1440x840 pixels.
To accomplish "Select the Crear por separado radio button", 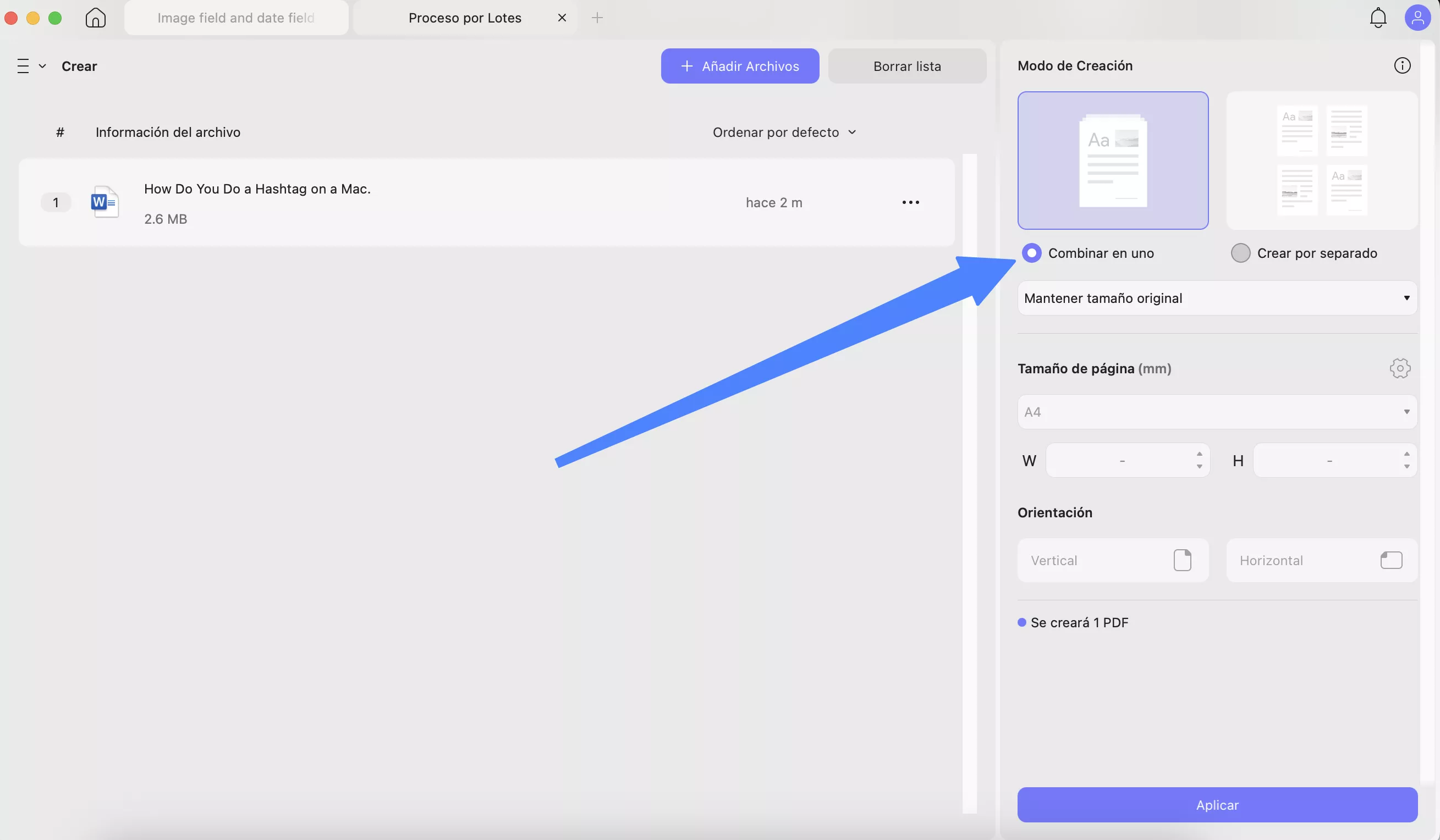I will click(x=1240, y=253).
